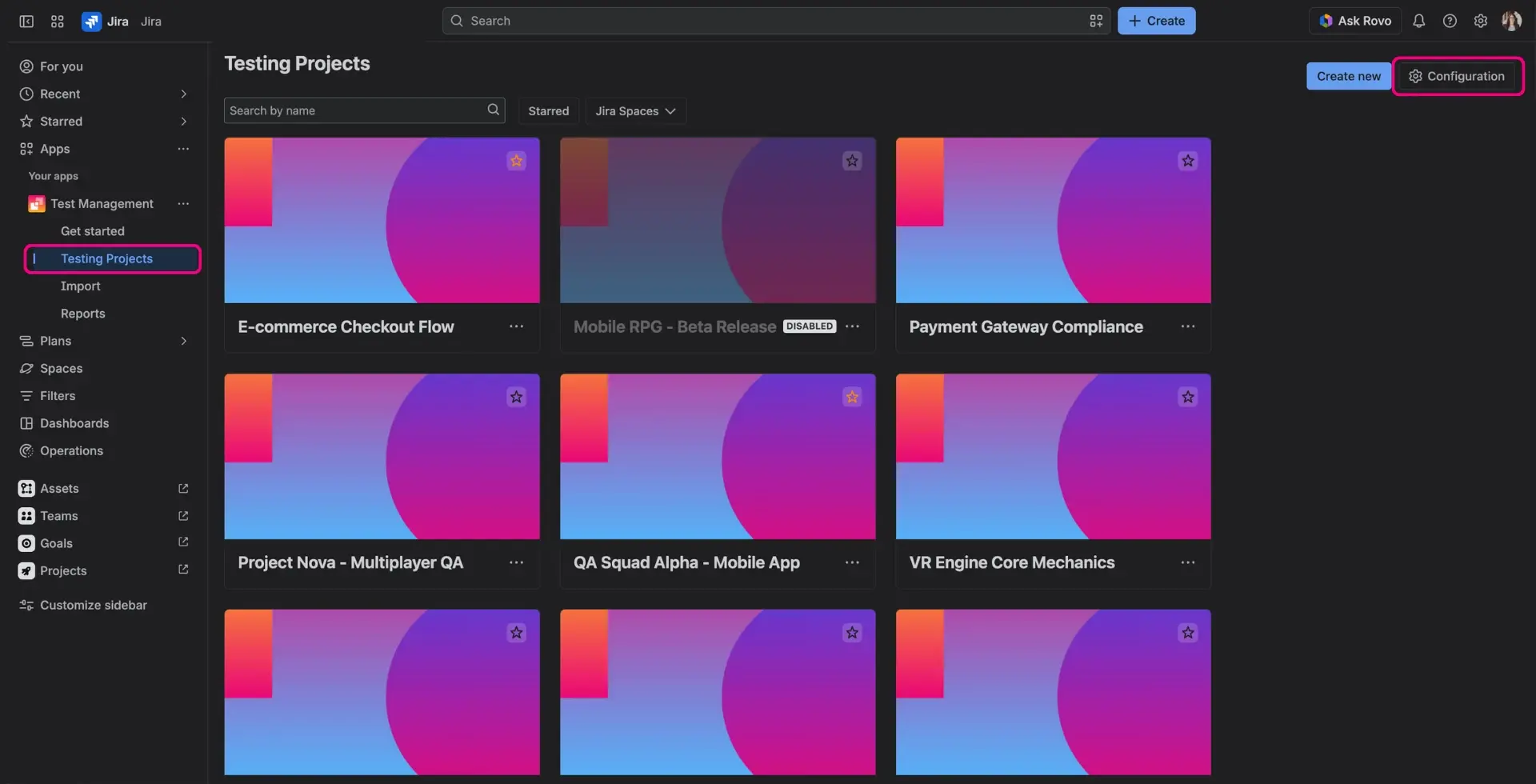Click the Test Management app icon
Screen dimensions: 1536x784
pyautogui.click(x=36, y=204)
